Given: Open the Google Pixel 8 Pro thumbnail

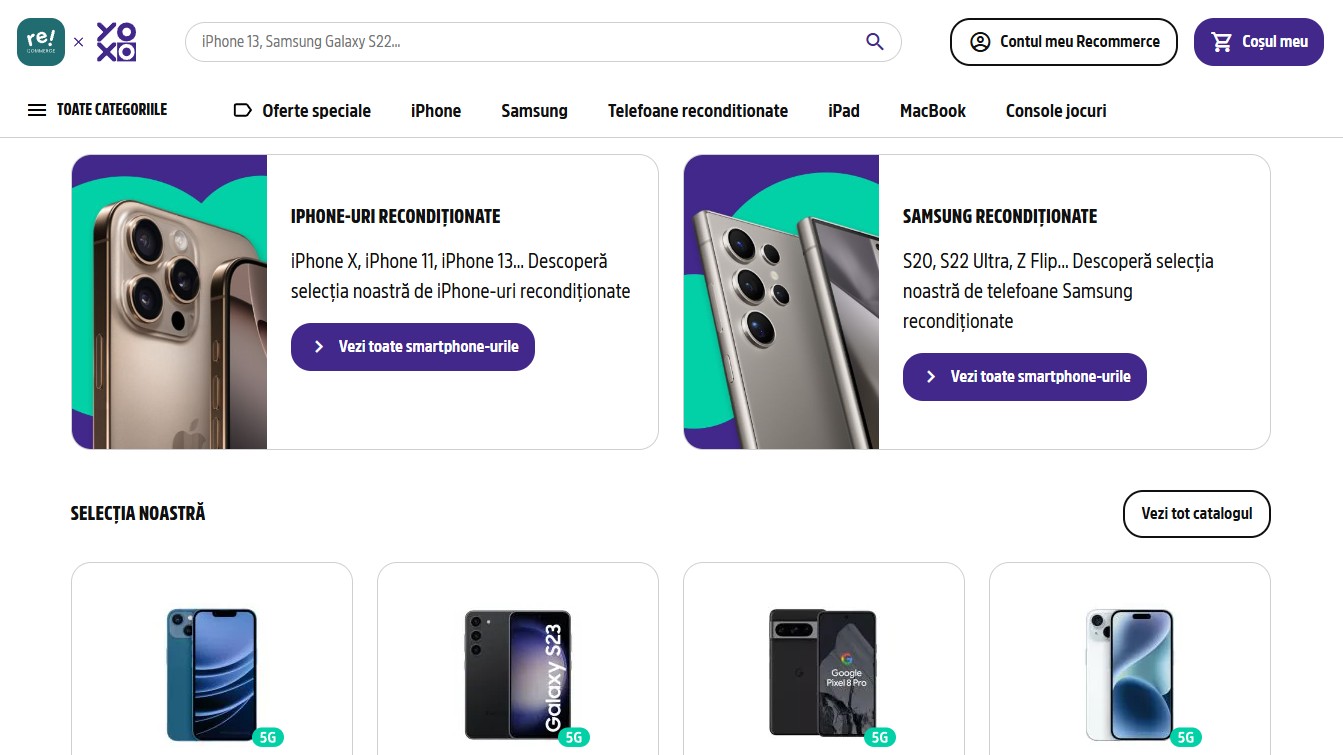Looking at the screenshot, I should point(822,672).
